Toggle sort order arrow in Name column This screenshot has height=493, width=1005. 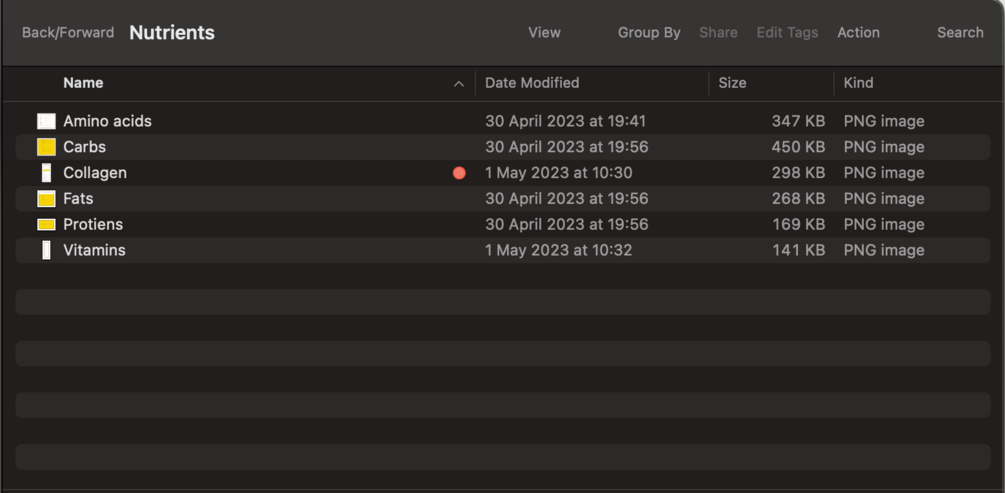point(458,84)
